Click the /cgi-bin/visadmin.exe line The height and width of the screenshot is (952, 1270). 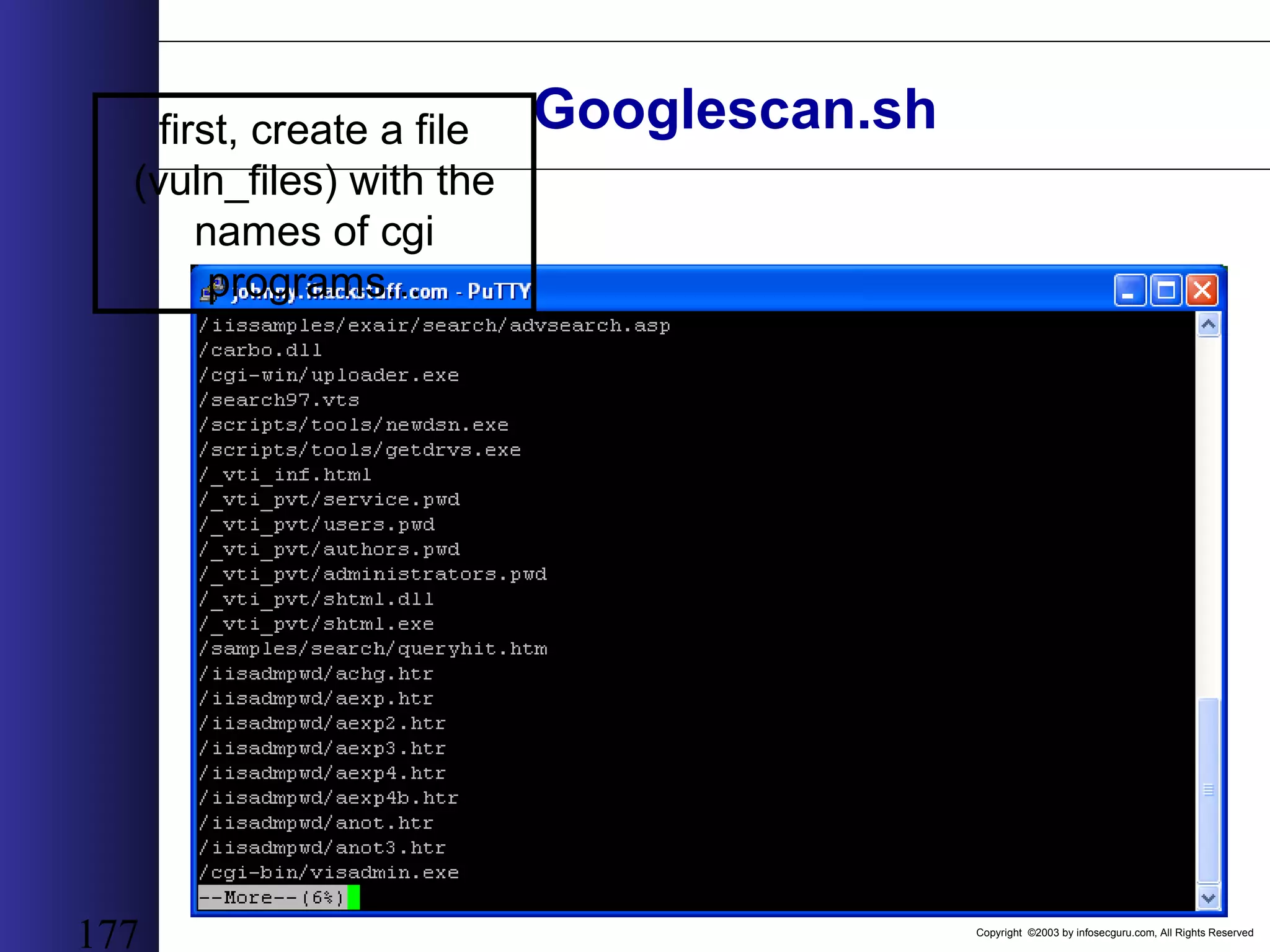coord(329,873)
